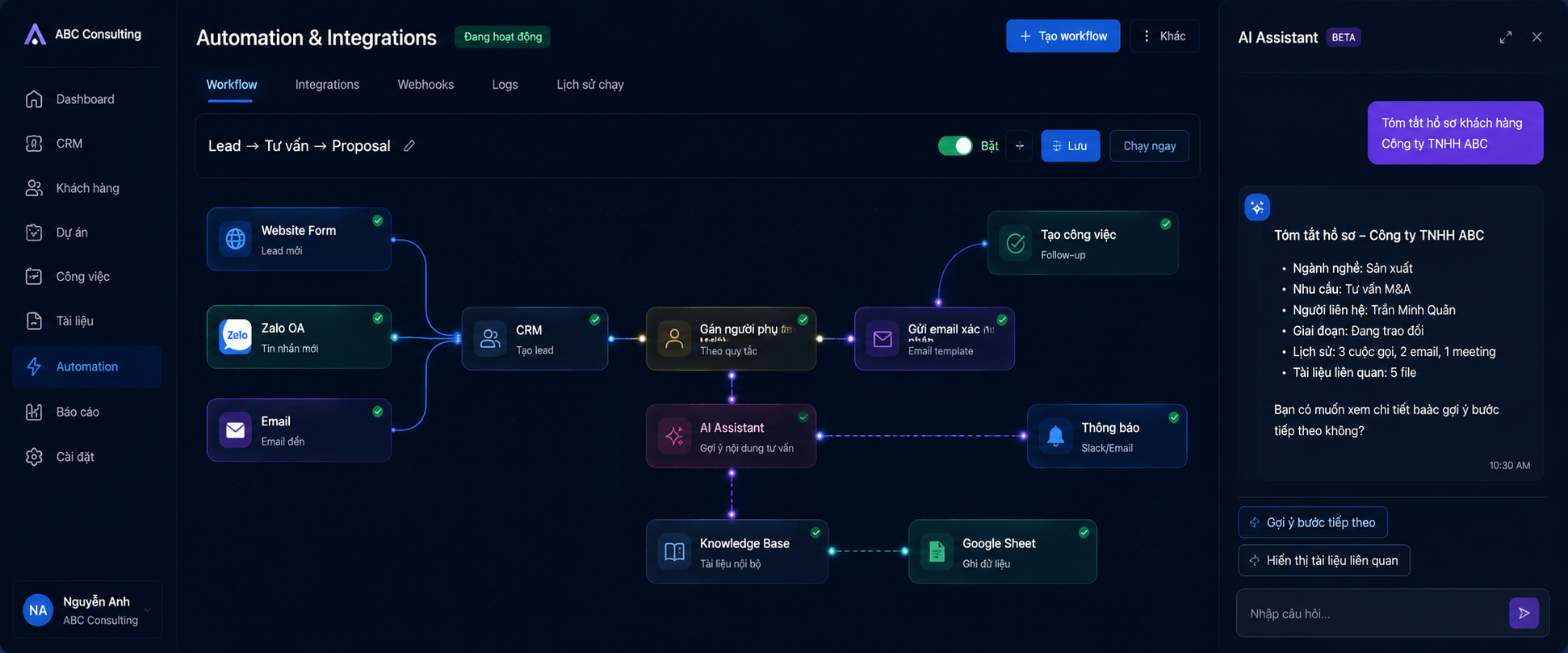Click status check on Tạo công việc node
The image size is (1568, 653).
pos(1166,224)
